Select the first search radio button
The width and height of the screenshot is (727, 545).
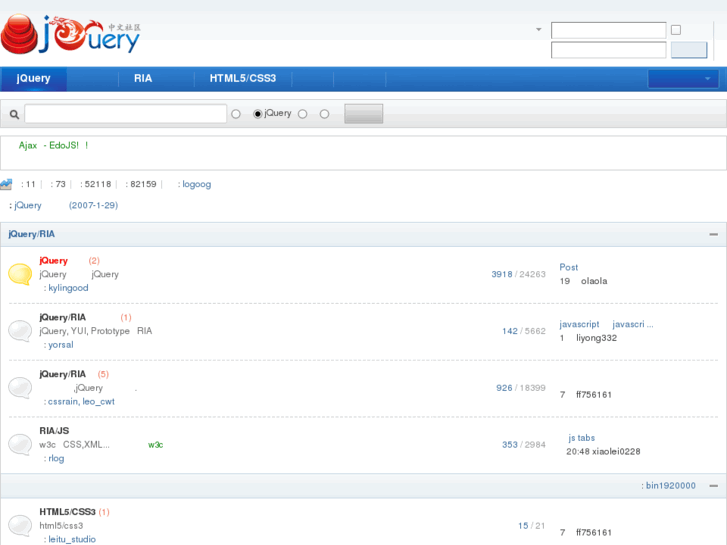click(x=236, y=114)
